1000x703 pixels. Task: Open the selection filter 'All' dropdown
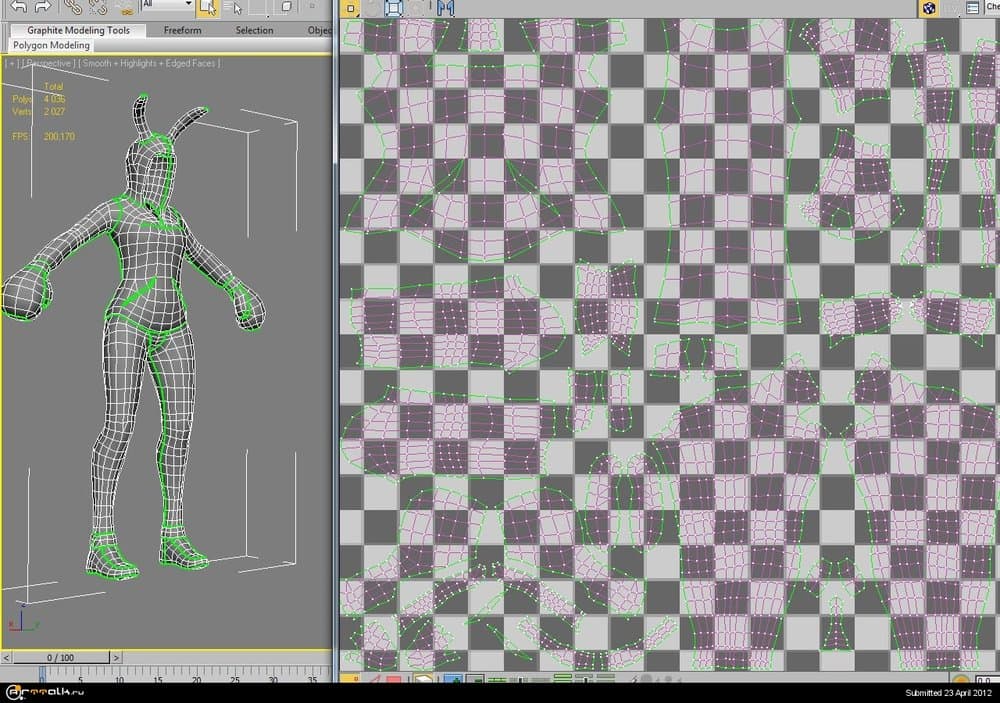pos(165,5)
